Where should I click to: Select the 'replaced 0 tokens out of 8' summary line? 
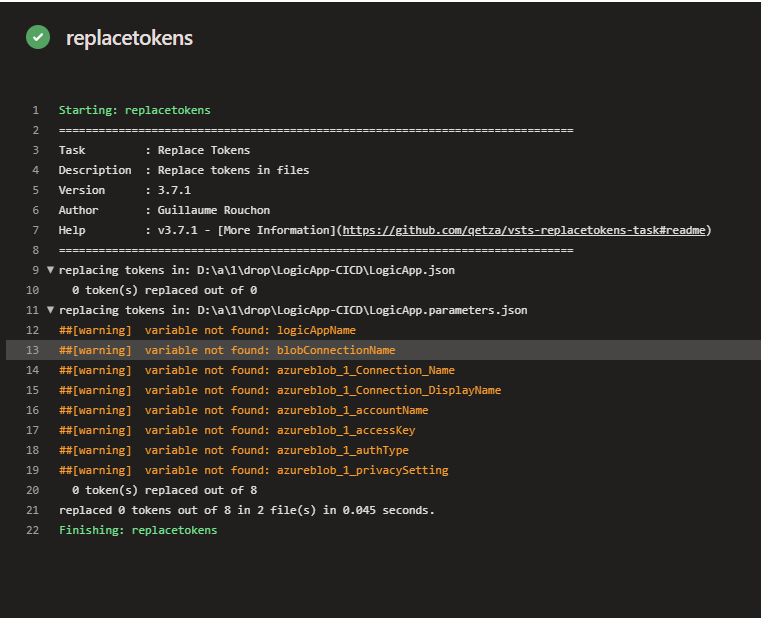coord(247,510)
